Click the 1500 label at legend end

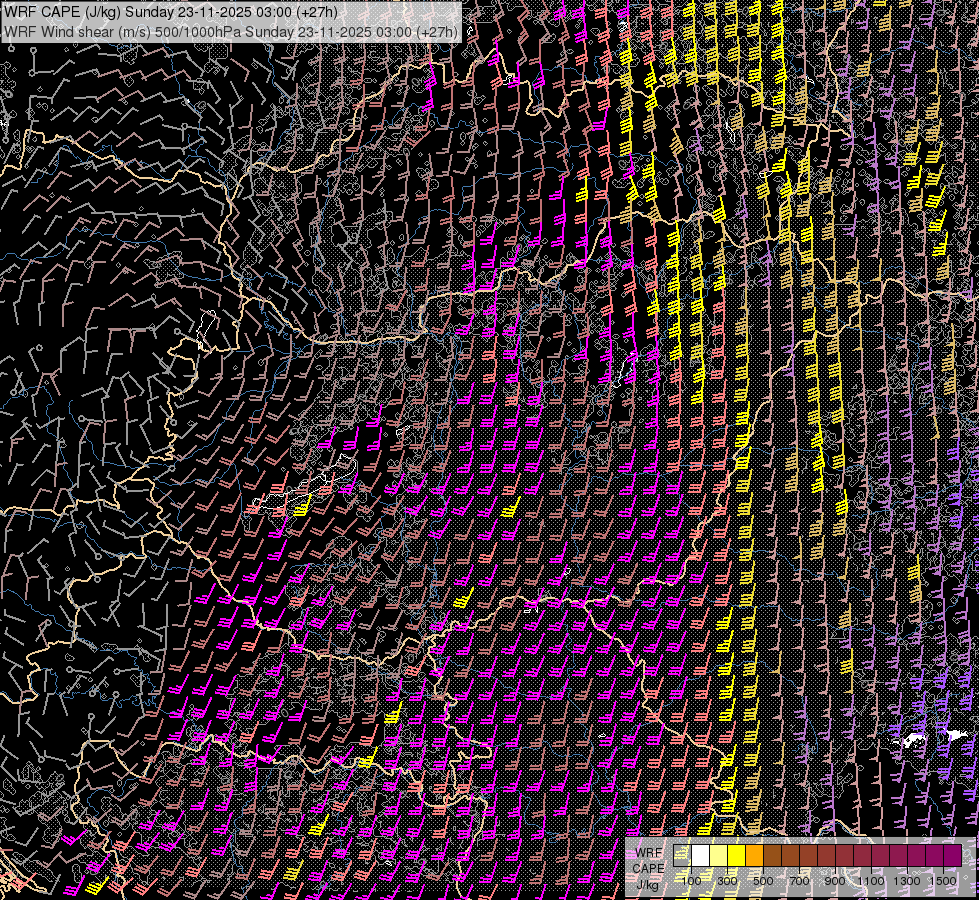(943, 881)
